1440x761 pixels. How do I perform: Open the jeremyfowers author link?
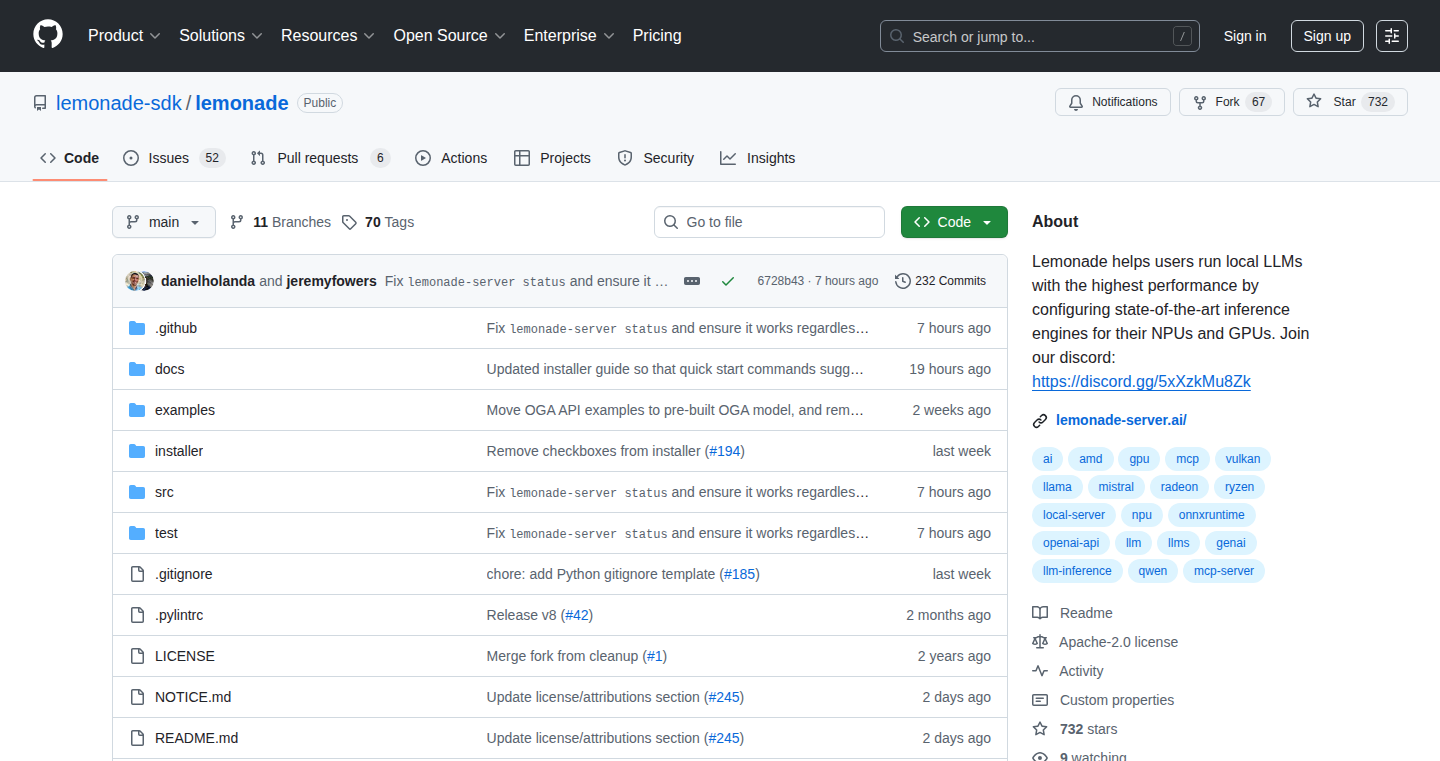click(332, 281)
